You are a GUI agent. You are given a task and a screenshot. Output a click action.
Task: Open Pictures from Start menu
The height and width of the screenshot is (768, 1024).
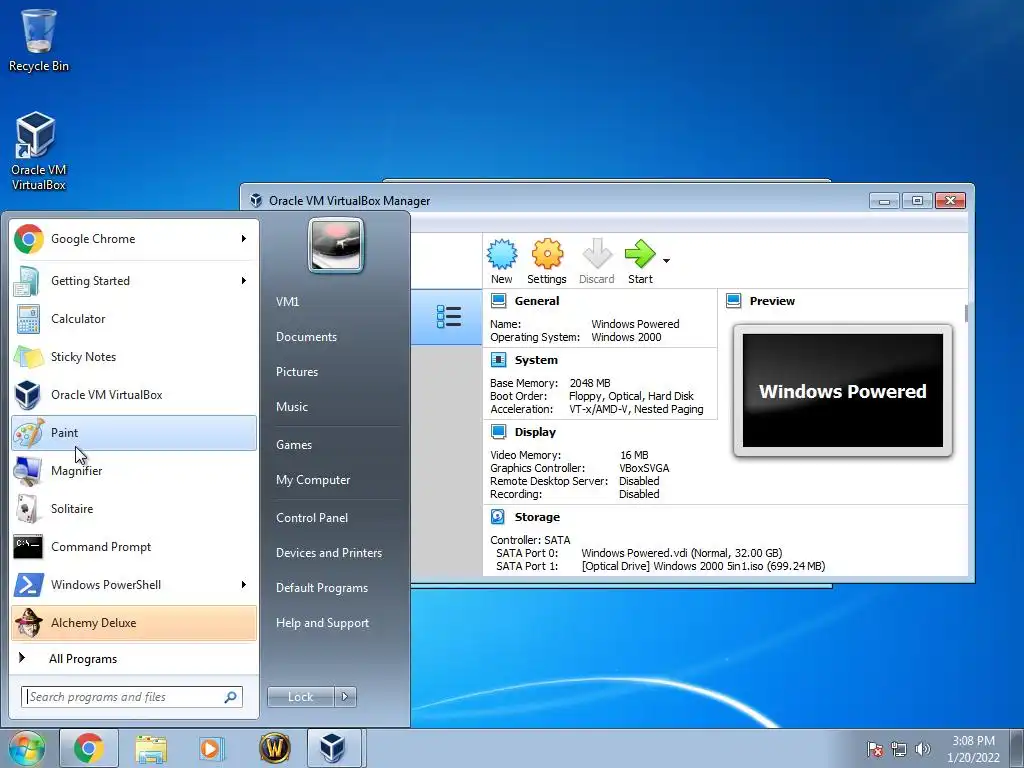pyautogui.click(x=296, y=372)
